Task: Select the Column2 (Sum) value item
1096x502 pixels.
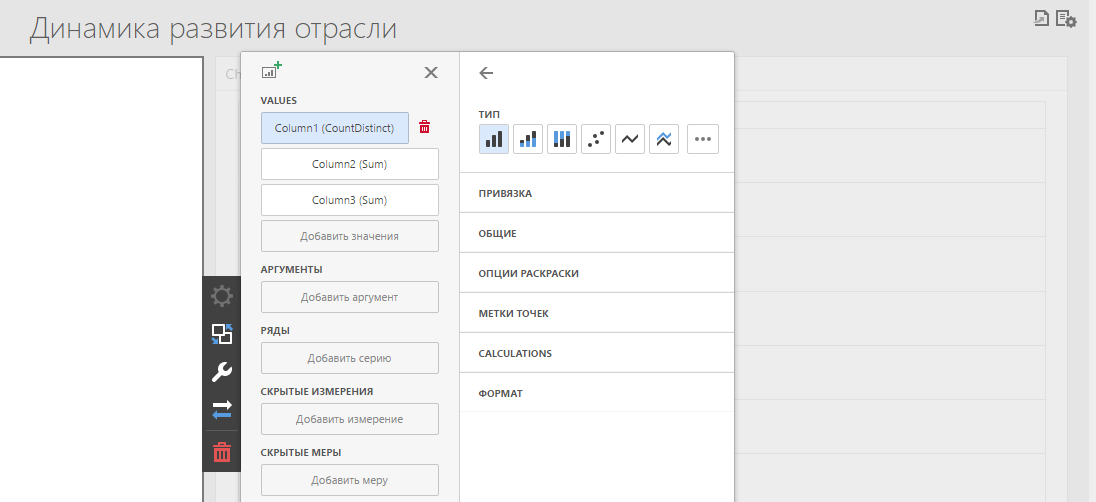Action: 349,164
